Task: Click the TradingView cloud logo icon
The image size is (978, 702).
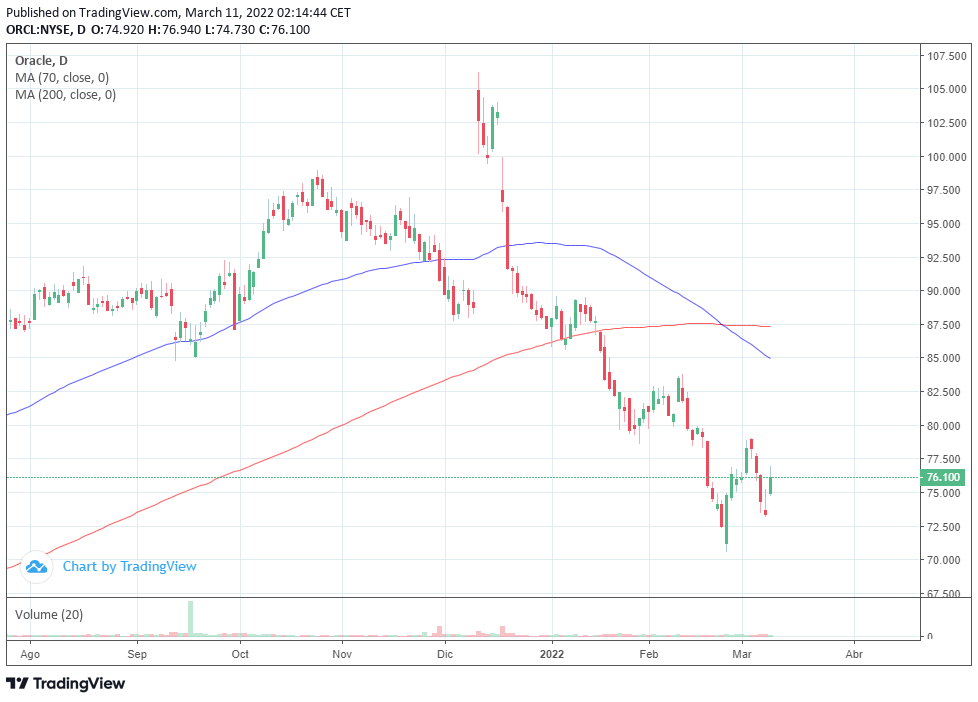Action: pyautogui.click(x=36, y=567)
